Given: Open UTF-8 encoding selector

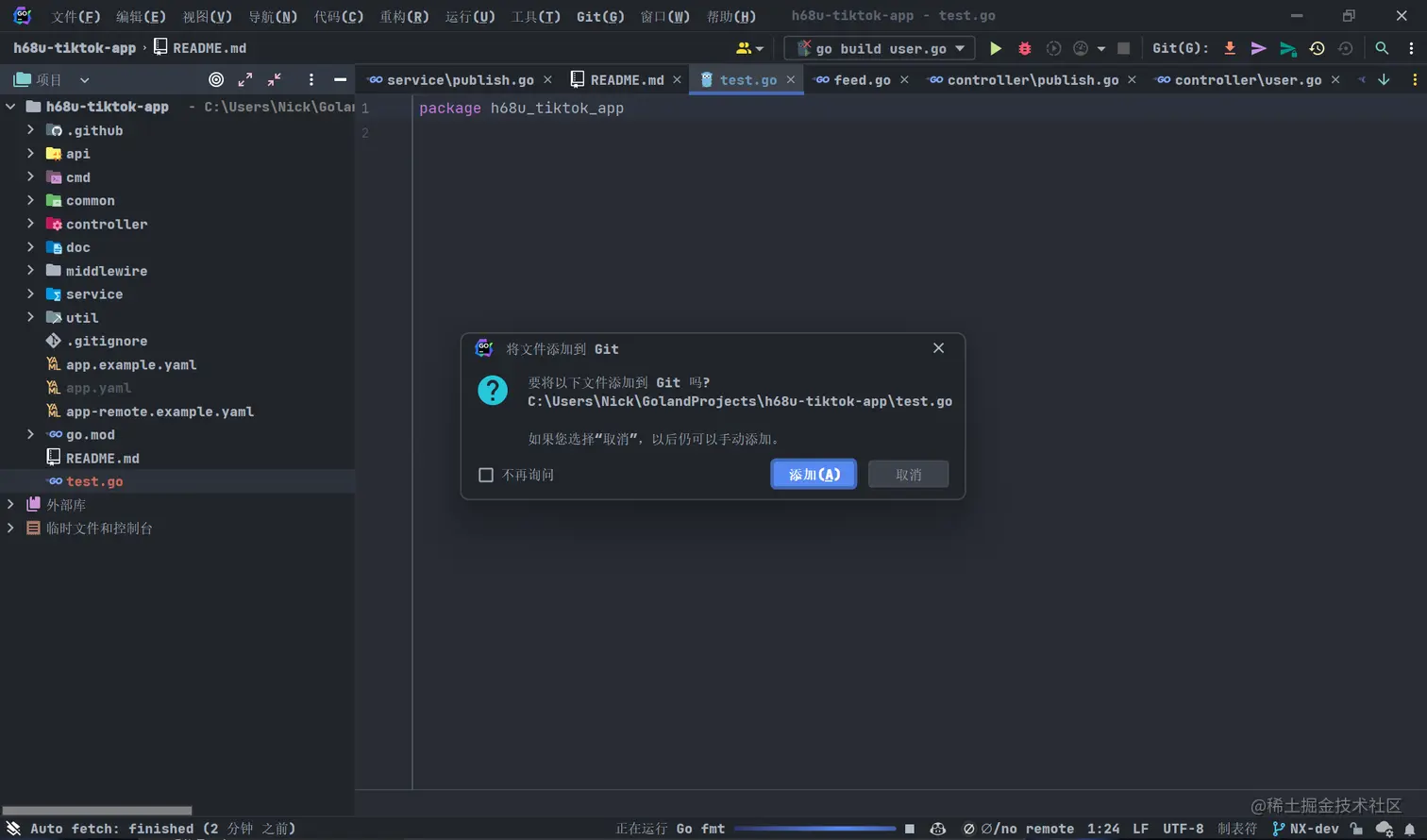Looking at the screenshot, I should (1183, 829).
